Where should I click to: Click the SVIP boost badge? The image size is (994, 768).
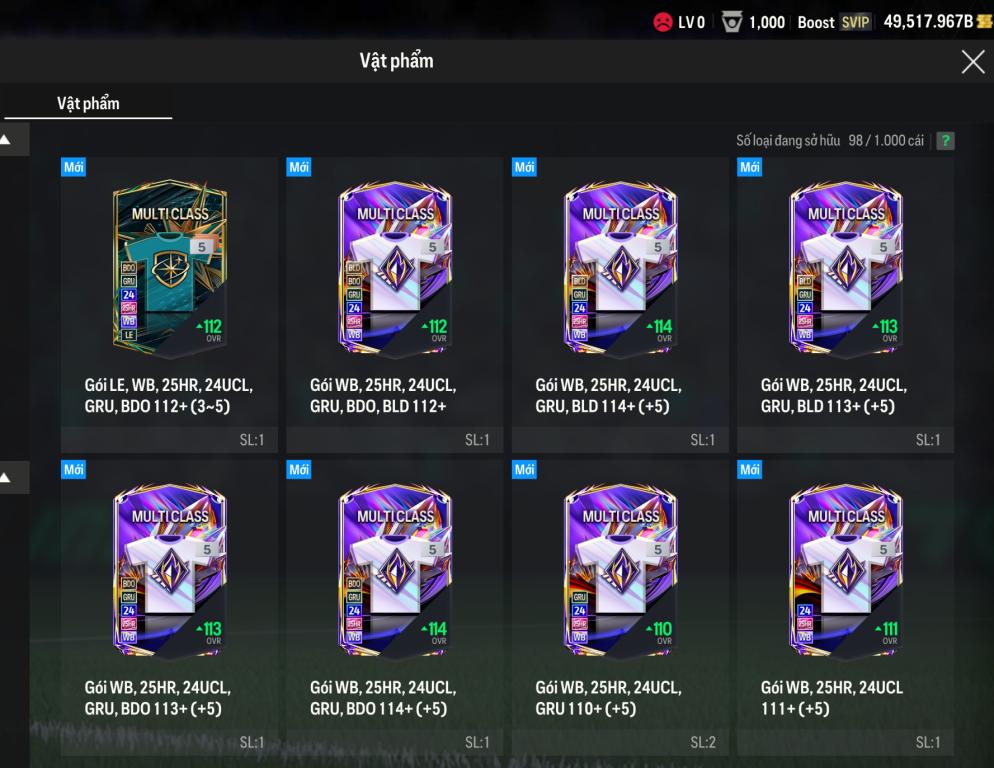(855, 22)
